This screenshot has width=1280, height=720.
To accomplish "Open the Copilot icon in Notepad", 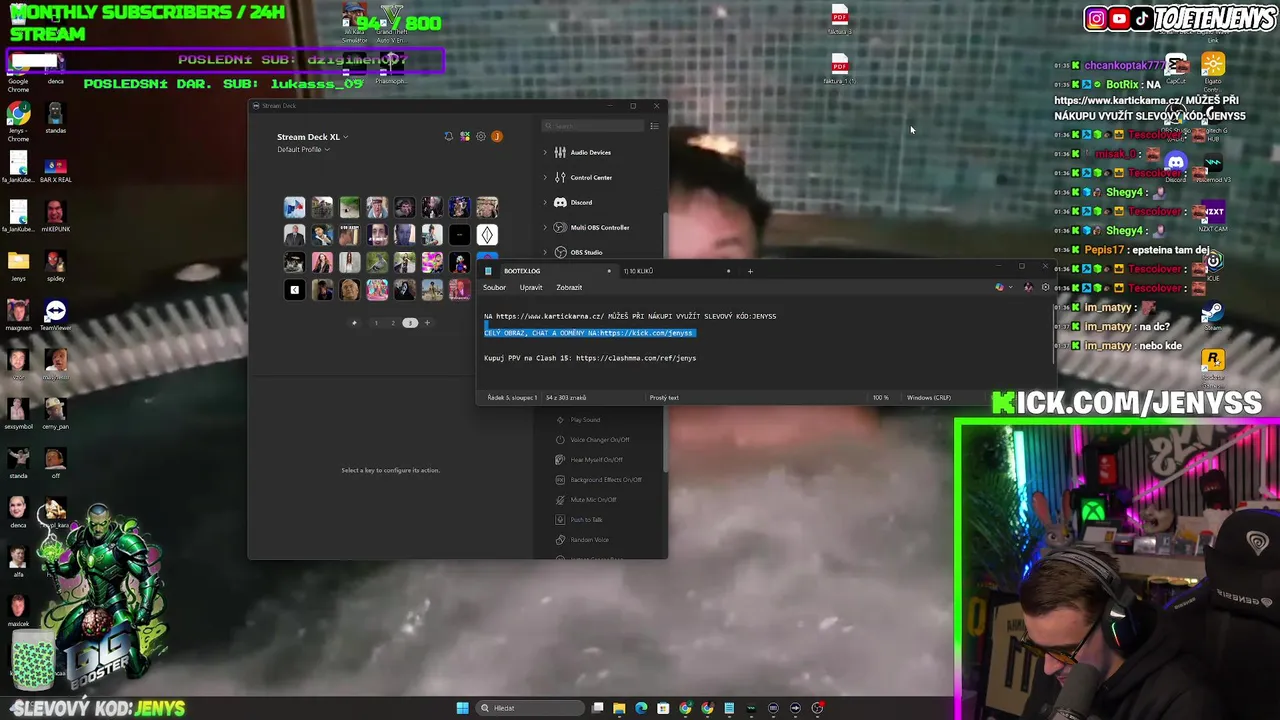I will (x=999, y=288).
